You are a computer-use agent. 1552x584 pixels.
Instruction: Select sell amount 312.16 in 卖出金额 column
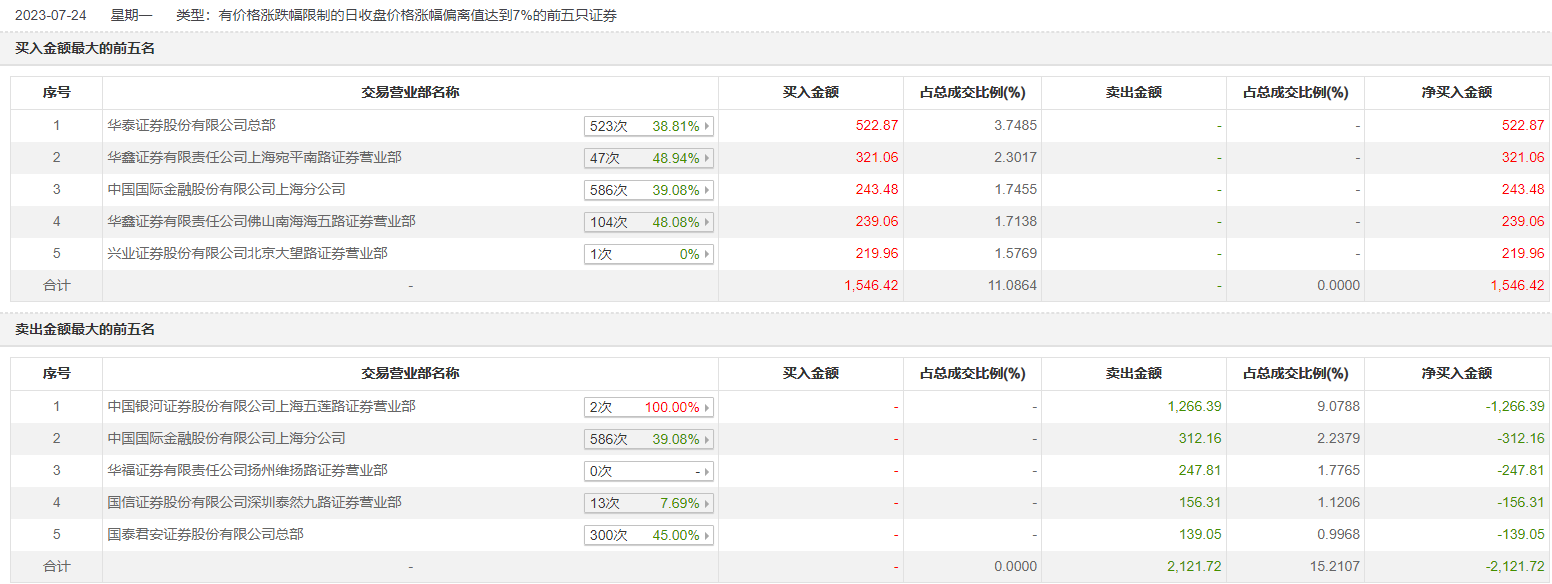coord(1200,438)
